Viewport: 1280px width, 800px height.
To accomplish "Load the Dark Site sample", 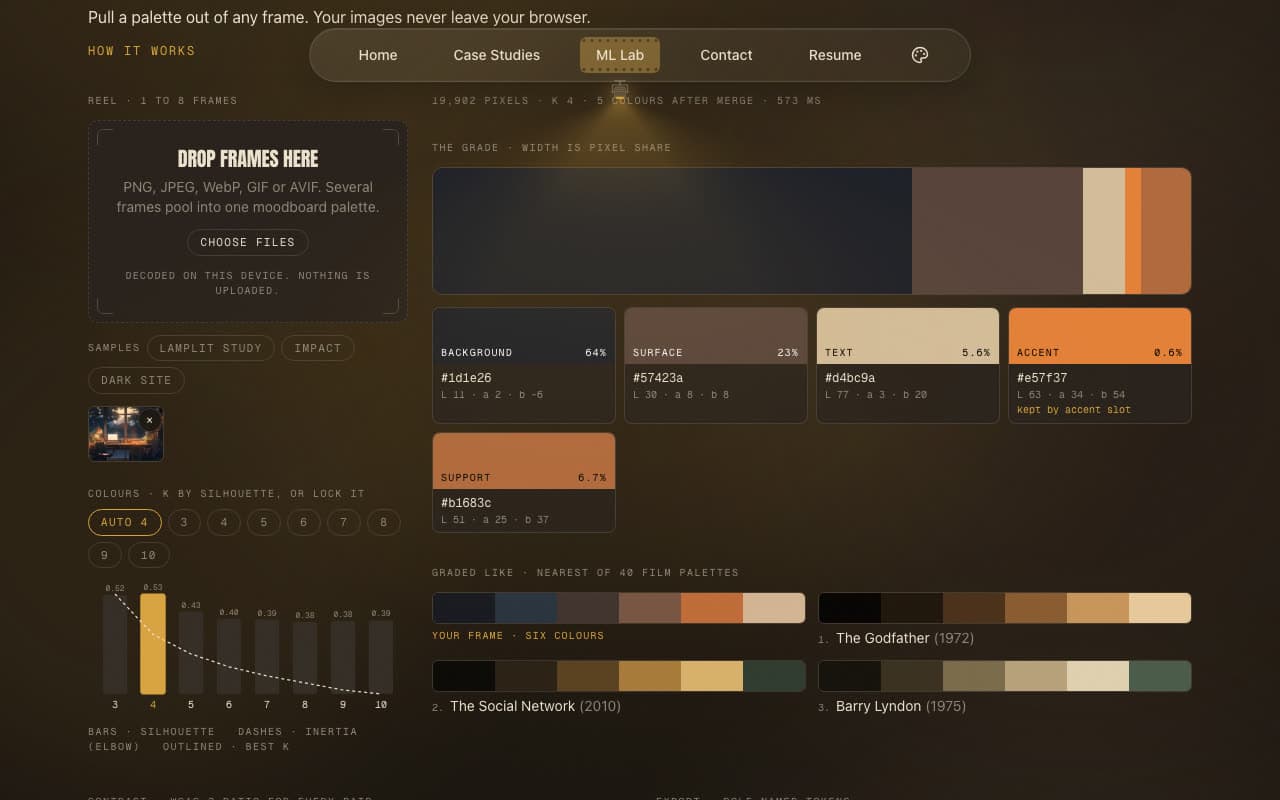I will click(136, 380).
